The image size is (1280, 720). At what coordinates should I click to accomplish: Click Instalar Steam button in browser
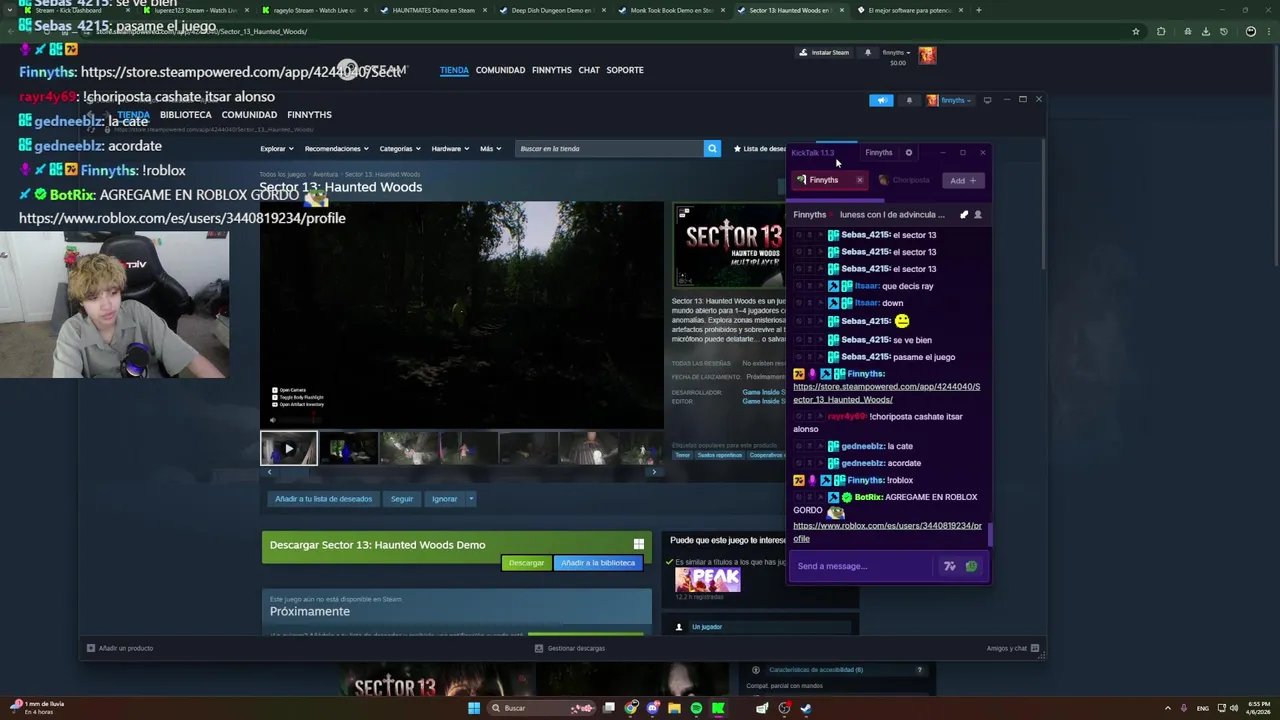(824, 53)
